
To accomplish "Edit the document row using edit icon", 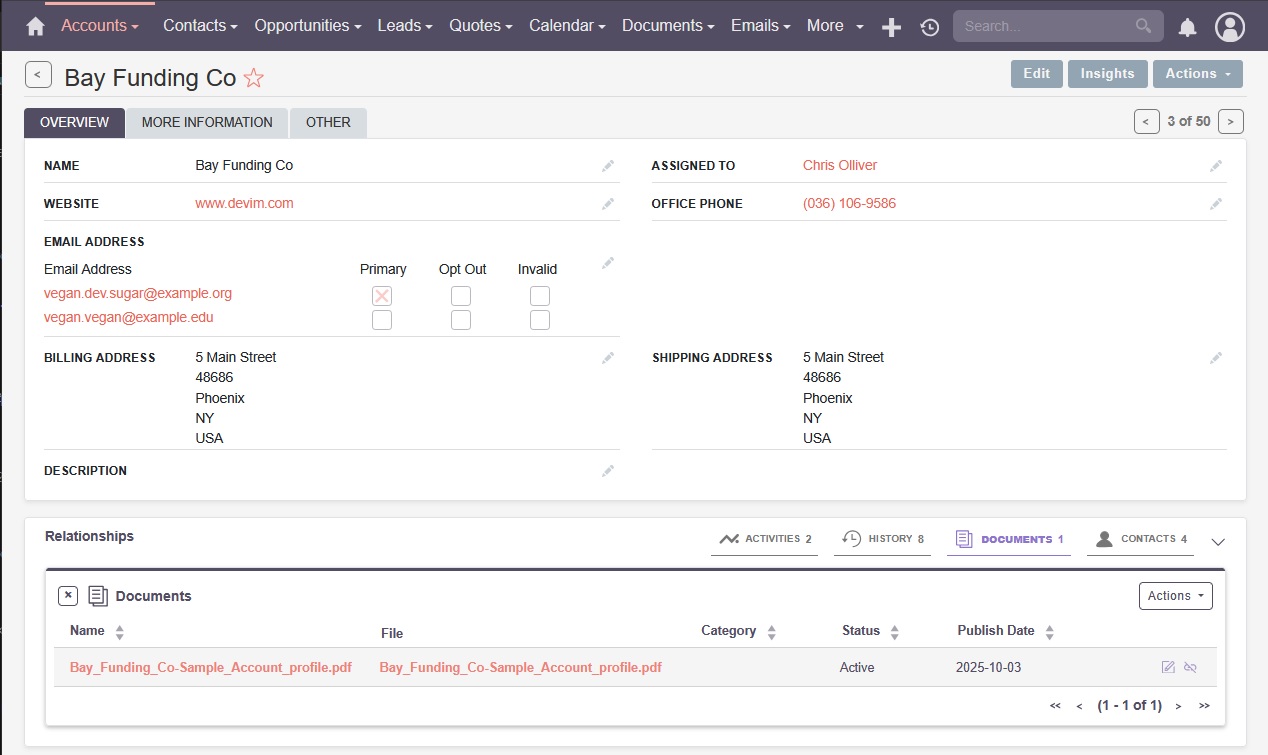I will (x=1168, y=667).
